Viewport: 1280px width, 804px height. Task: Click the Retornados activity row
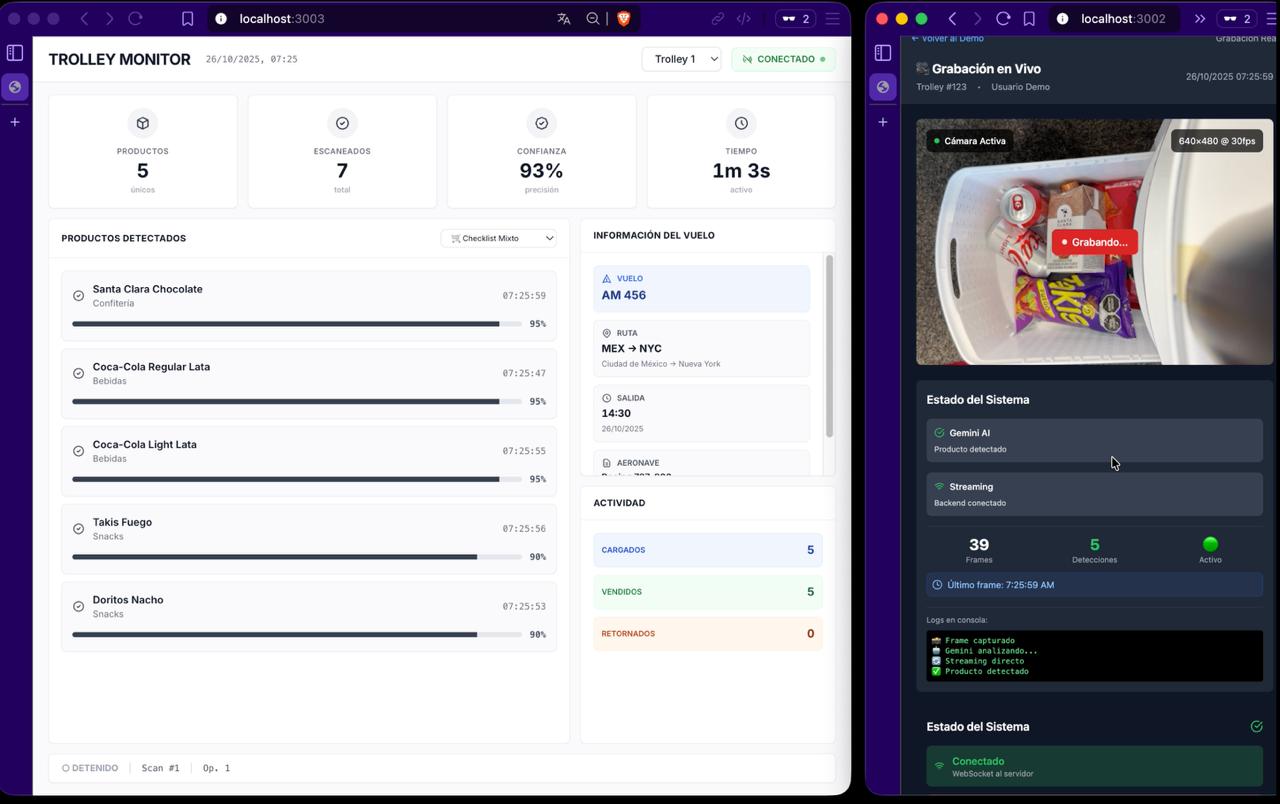pyautogui.click(x=708, y=634)
